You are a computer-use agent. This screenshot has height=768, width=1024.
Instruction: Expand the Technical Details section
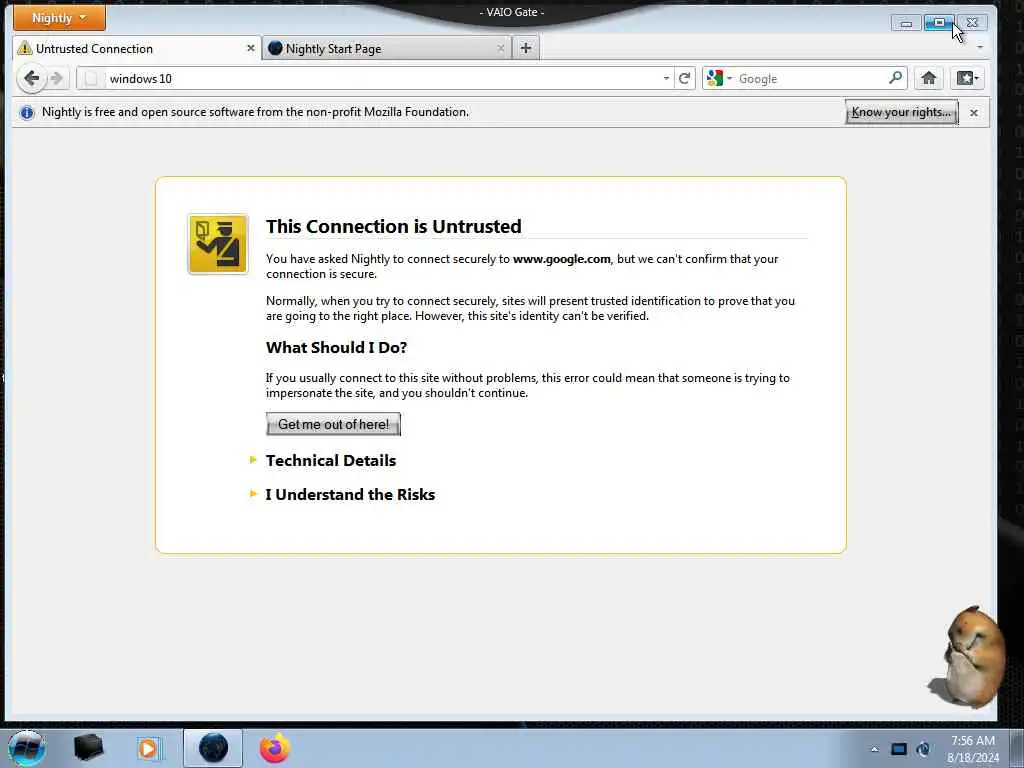pos(330,460)
